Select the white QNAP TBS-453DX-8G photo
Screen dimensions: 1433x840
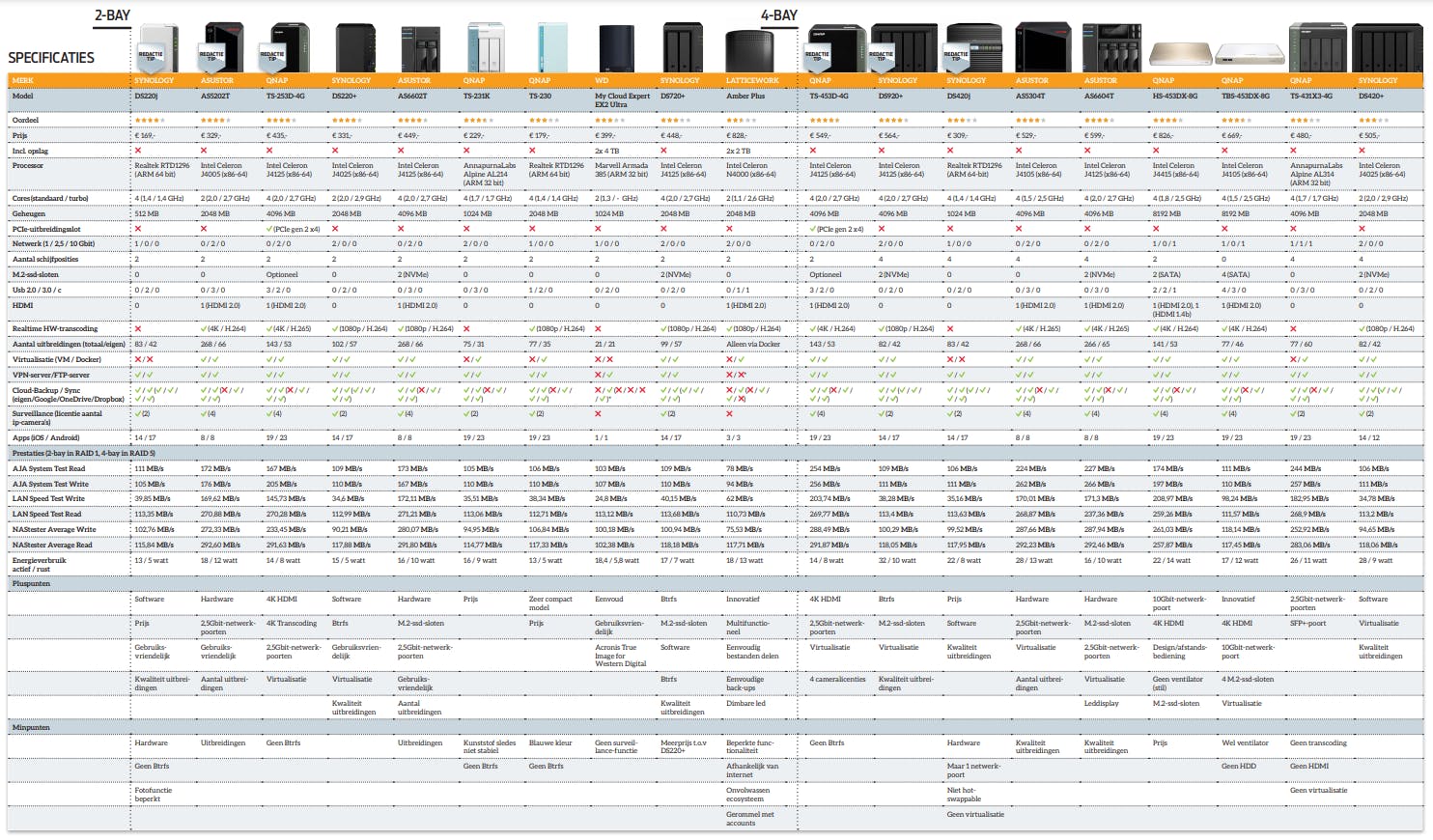click(x=1250, y=54)
